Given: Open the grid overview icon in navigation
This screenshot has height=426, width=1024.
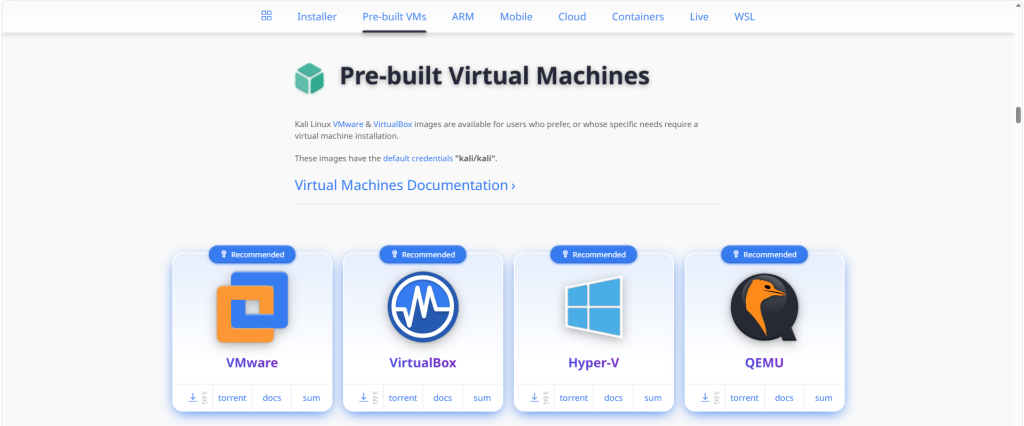Looking at the screenshot, I should click(266, 16).
